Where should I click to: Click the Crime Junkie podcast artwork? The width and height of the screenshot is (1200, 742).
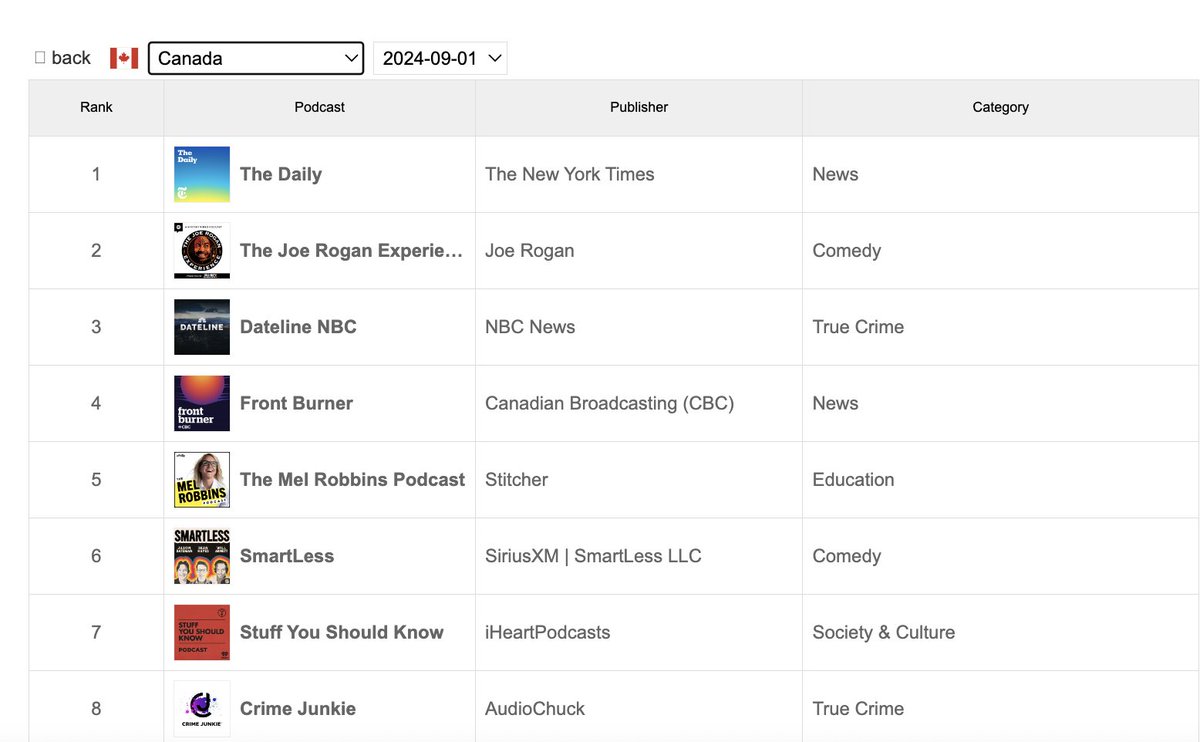[201, 708]
